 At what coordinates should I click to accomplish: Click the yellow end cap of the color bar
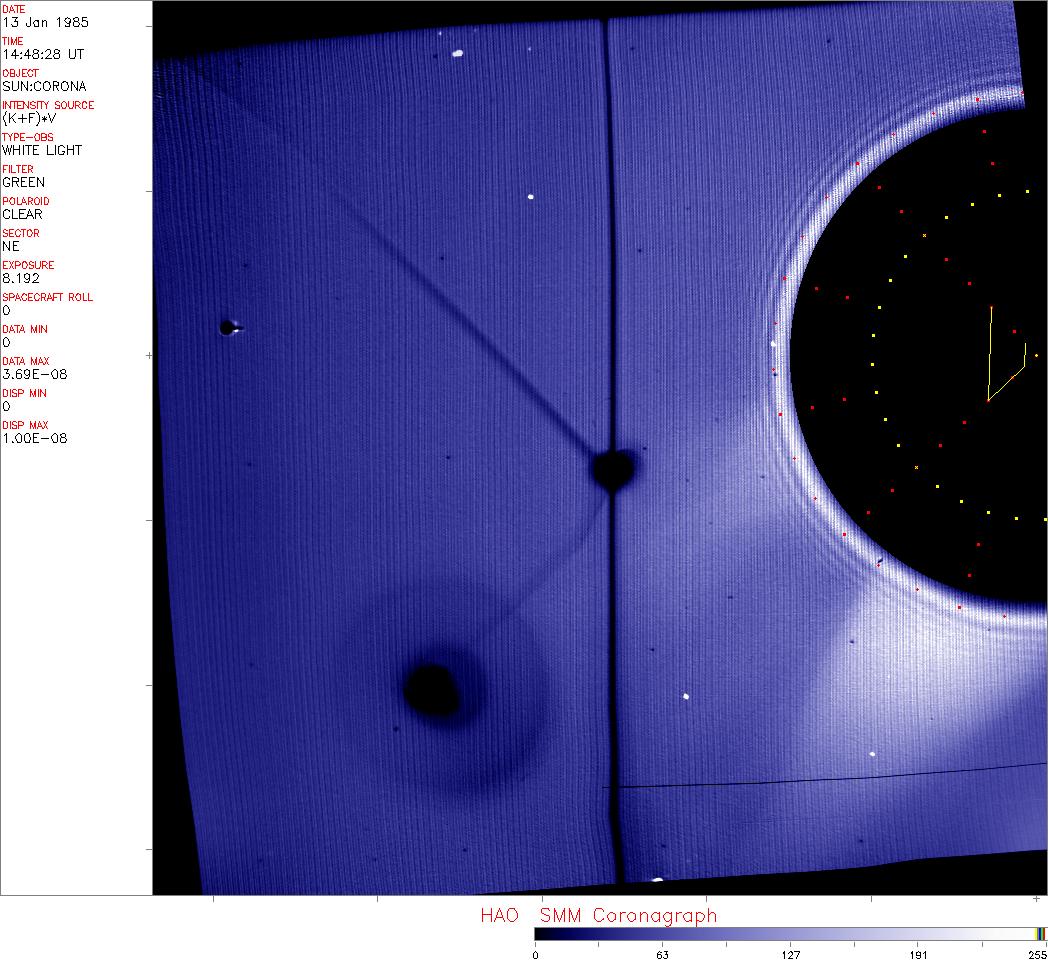pyautogui.click(x=1040, y=933)
